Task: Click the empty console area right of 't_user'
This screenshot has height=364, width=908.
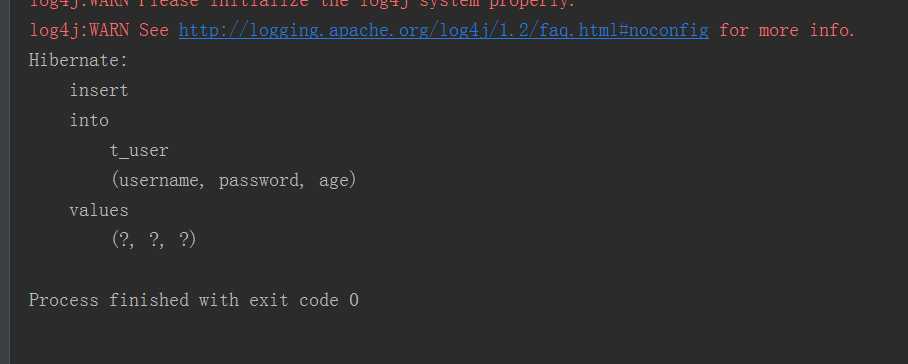Action: 539,150
